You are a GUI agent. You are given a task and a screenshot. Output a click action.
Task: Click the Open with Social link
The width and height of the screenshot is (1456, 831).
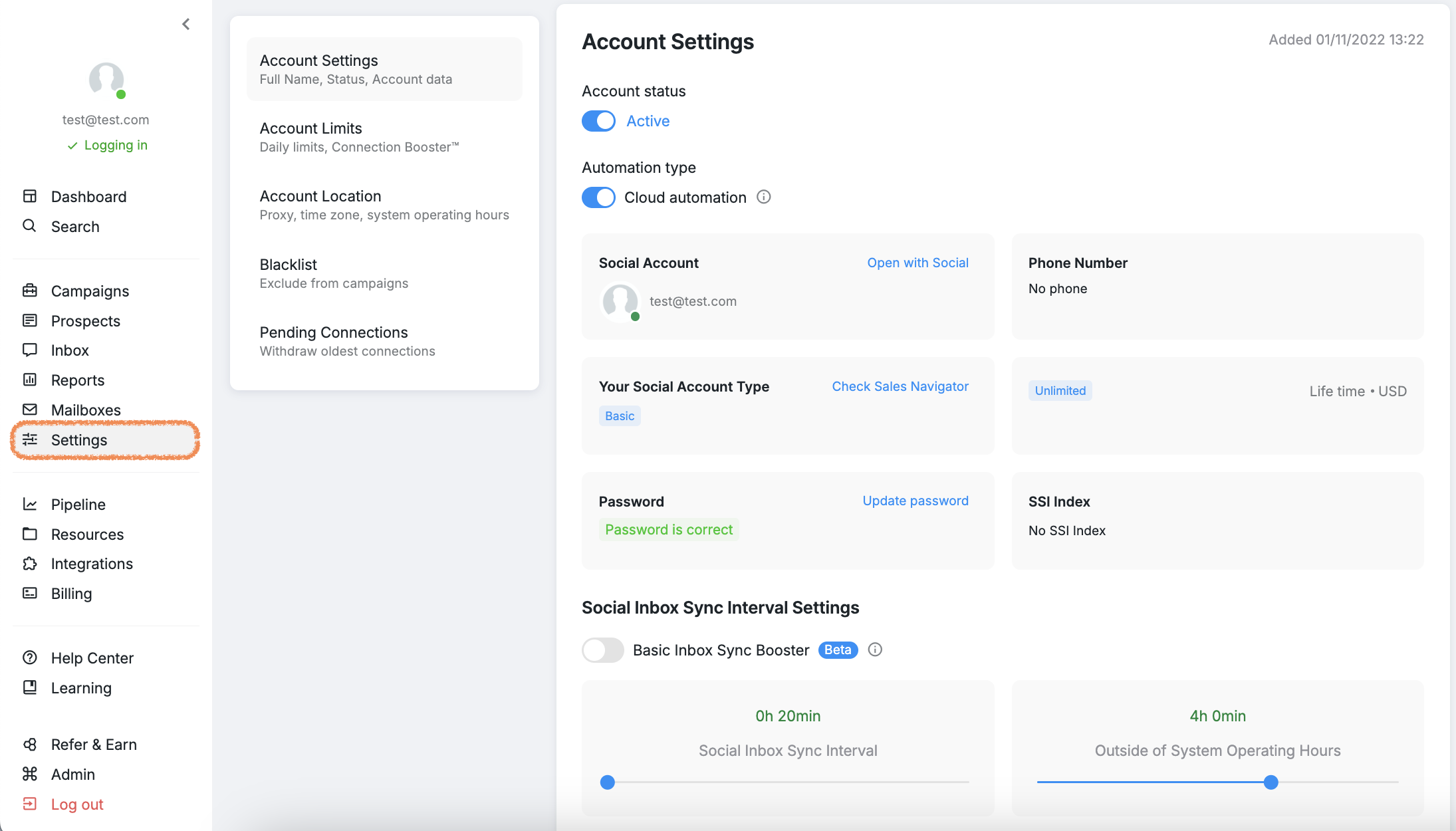pos(917,263)
